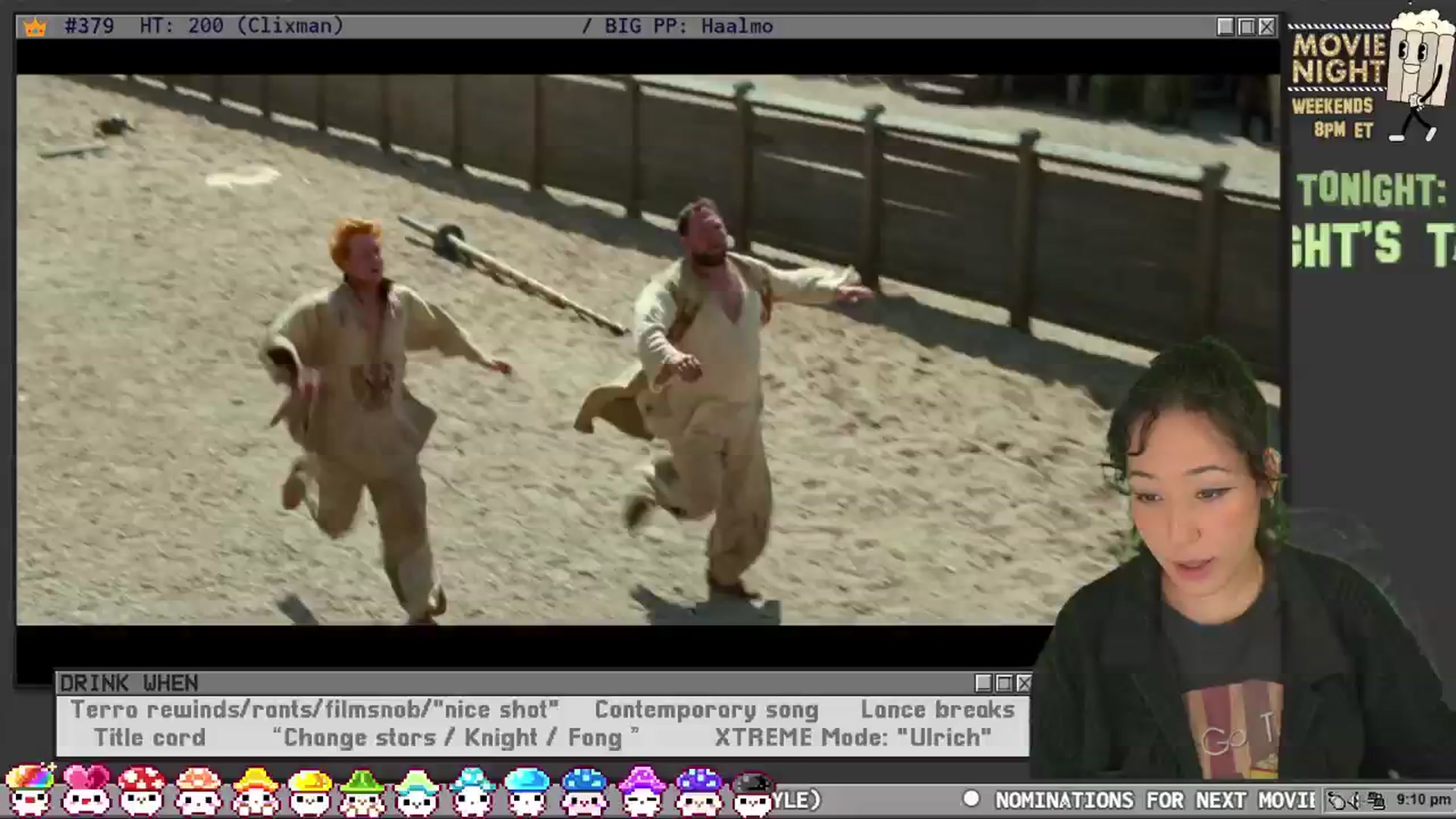The height and width of the screenshot is (819, 1456).
Task: Minimize the DRINK WHEN window
Action: tap(984, 683)
